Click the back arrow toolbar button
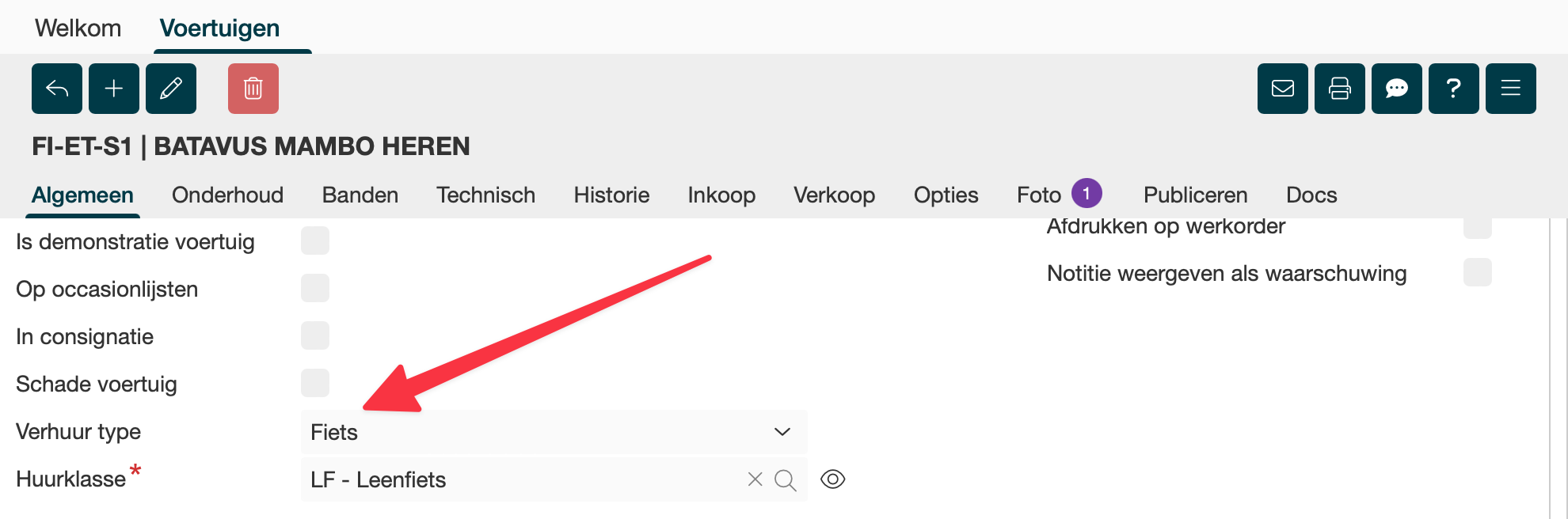Screen dimensions: 1568x519 click(57, 89)
